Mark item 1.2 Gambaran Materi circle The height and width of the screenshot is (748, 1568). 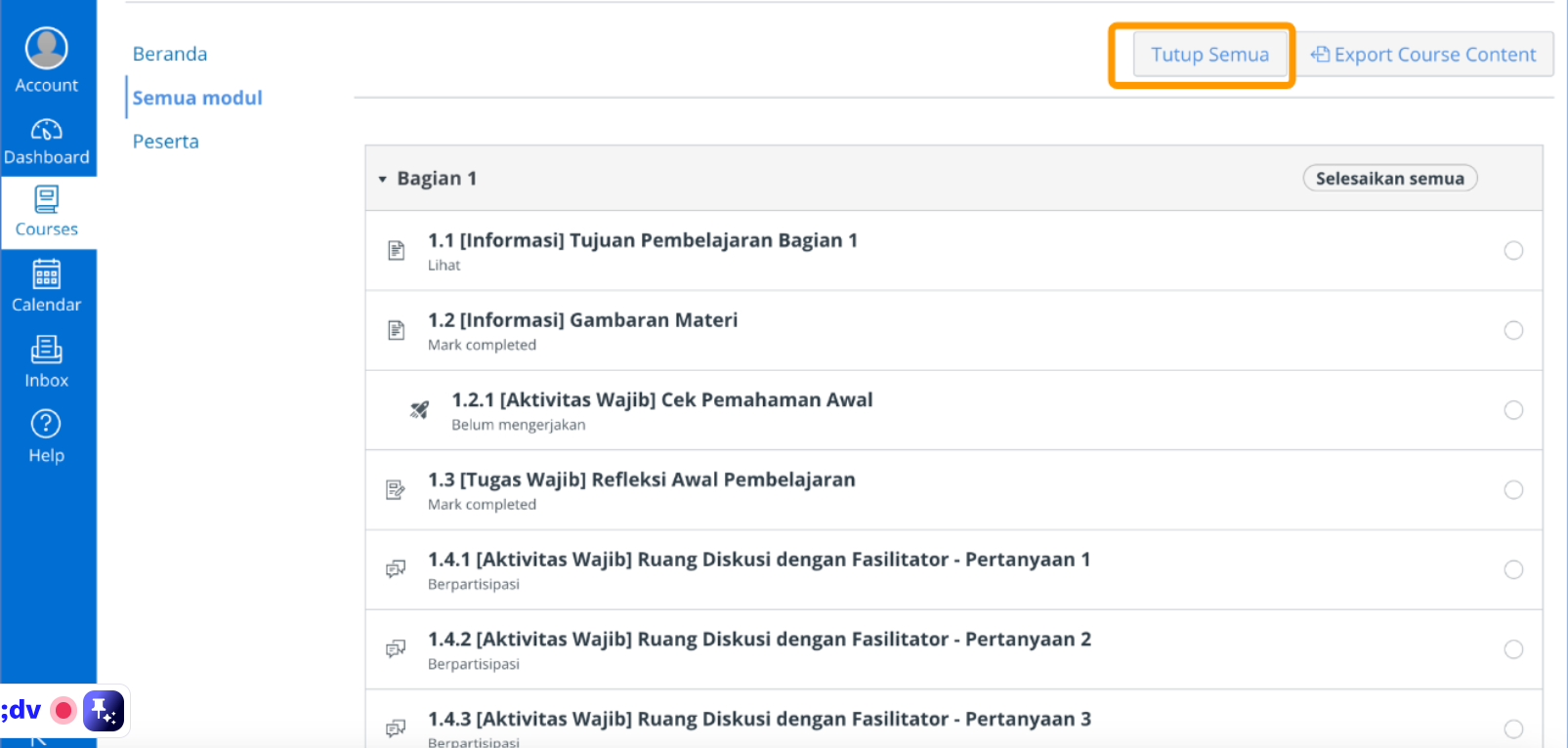[x=1513, y=330]
